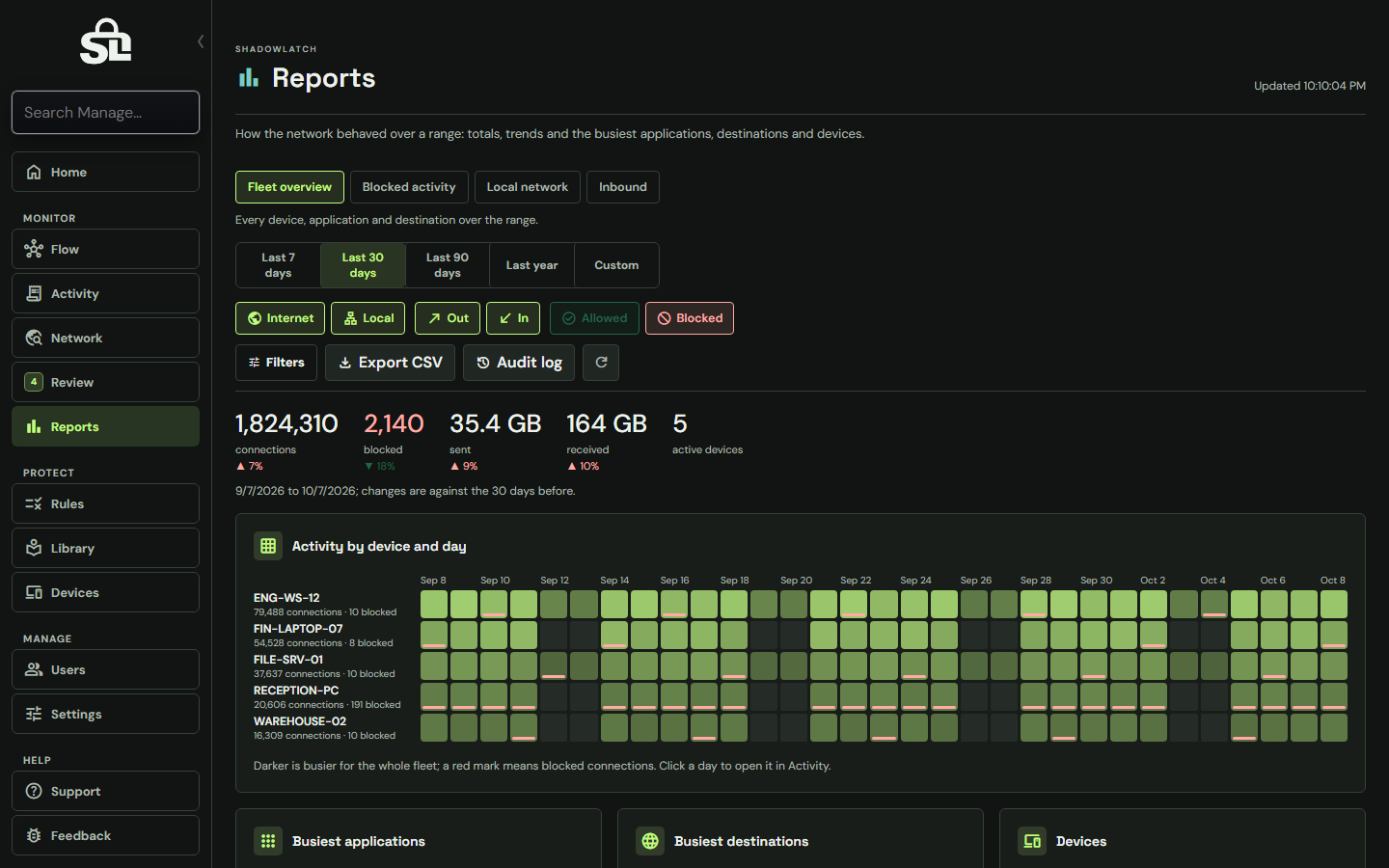This screenshot has height=868, width=1389.
Task: Choose the Last 7 days range
Action: [x=278, y=265]
